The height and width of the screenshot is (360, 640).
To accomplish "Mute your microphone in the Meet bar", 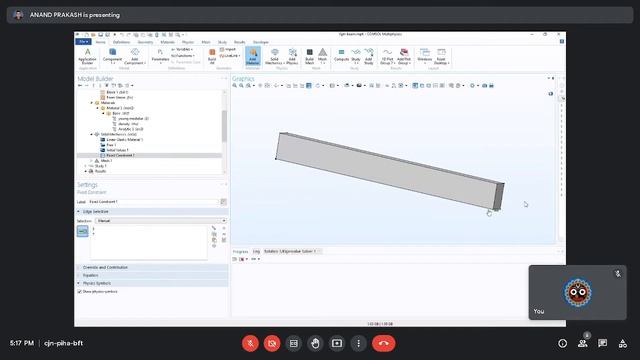I will pyautogui.click(x=251, y=343).
